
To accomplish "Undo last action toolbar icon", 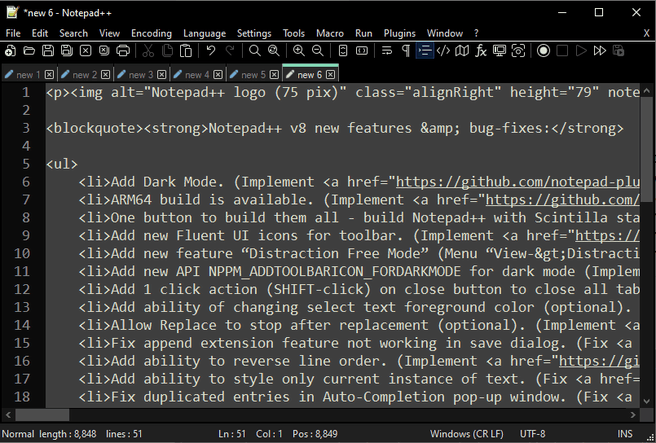I will (x=210, y=51).
